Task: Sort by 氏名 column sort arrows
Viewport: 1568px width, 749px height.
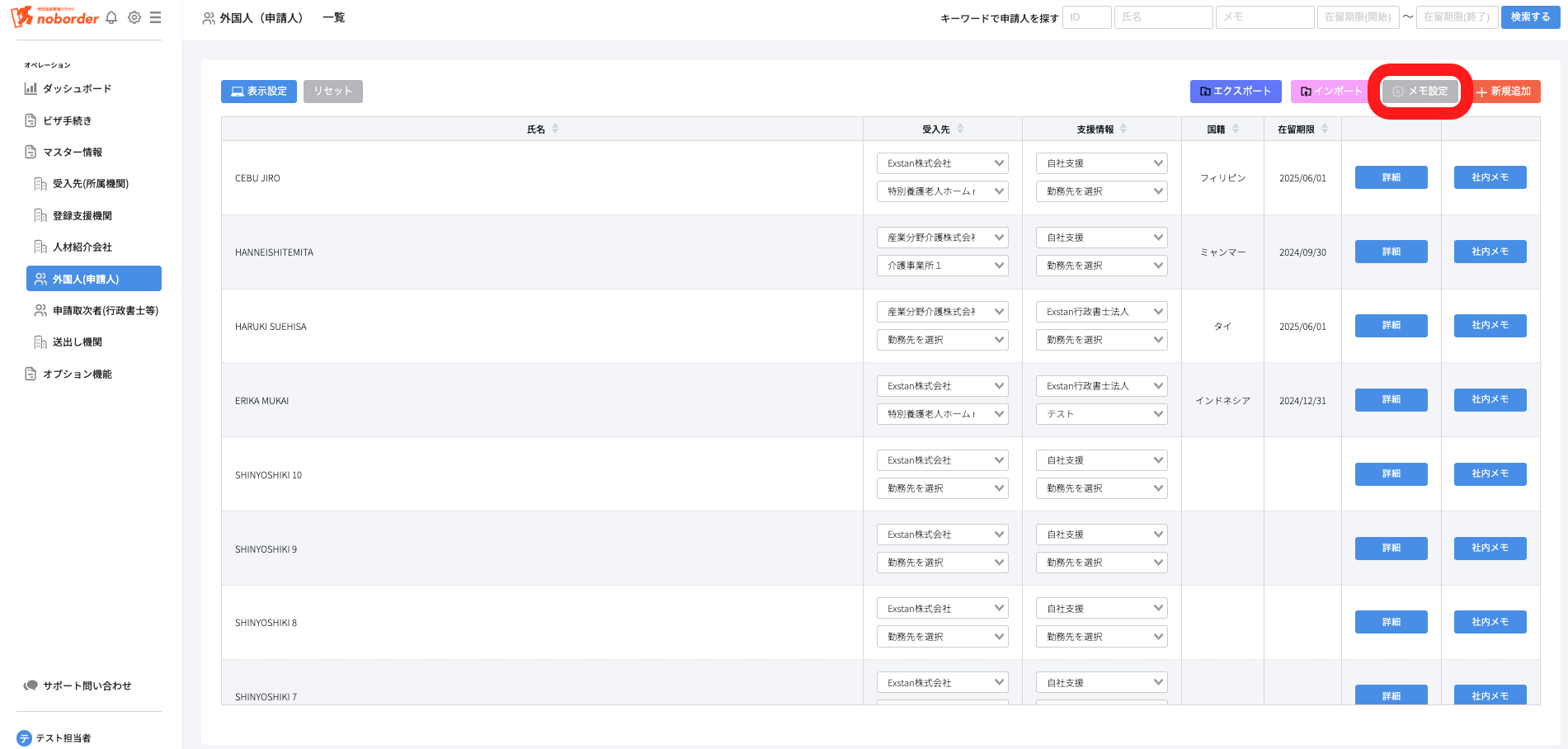Action: (x=555, y=129)
